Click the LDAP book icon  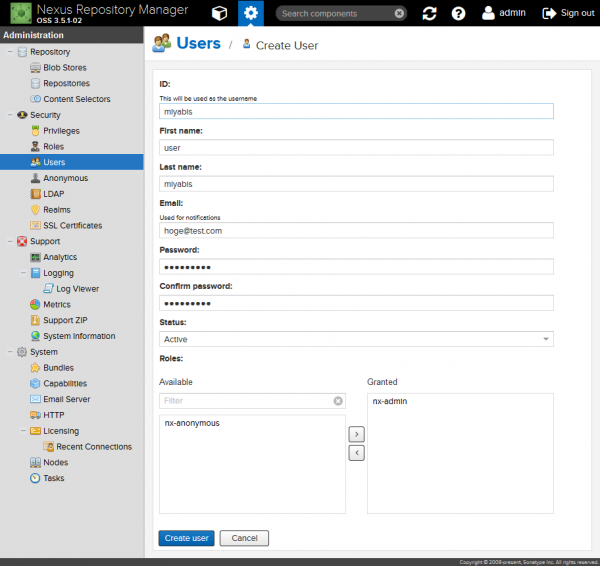point(35,194)
